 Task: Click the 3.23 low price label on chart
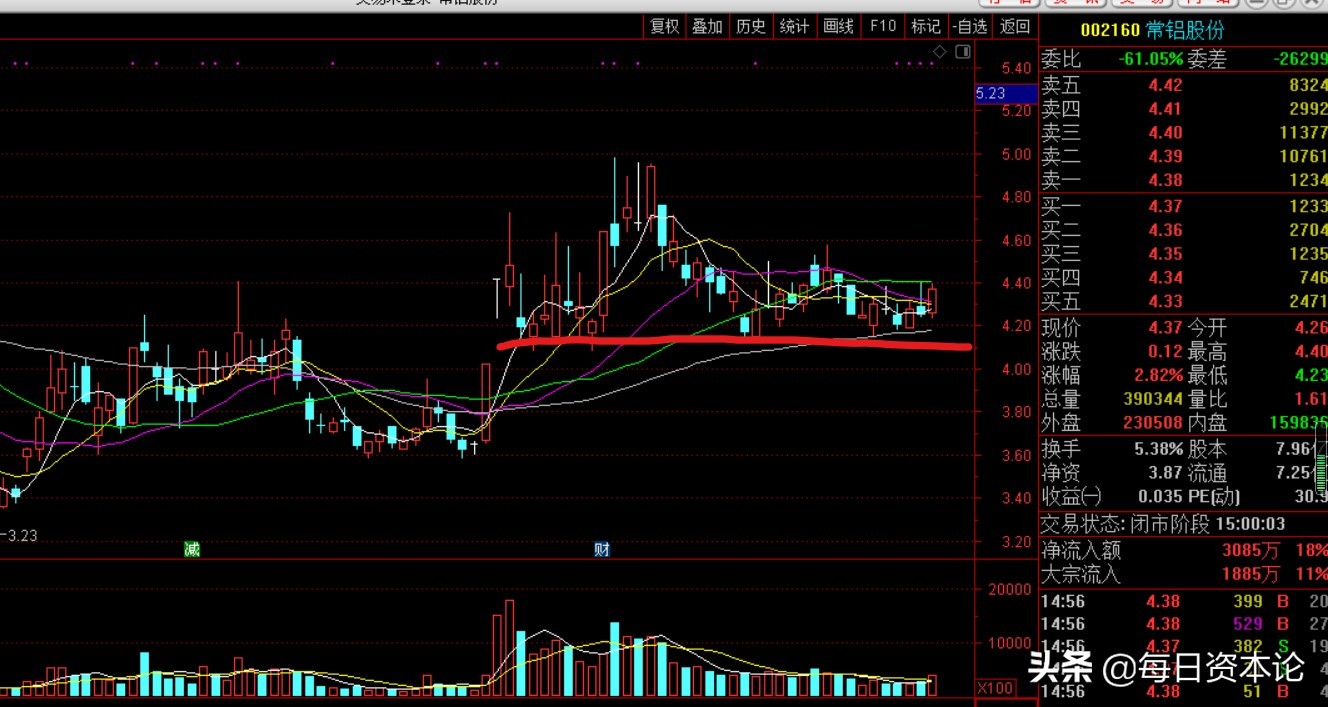pyautogui.click(x=22, y=536)
